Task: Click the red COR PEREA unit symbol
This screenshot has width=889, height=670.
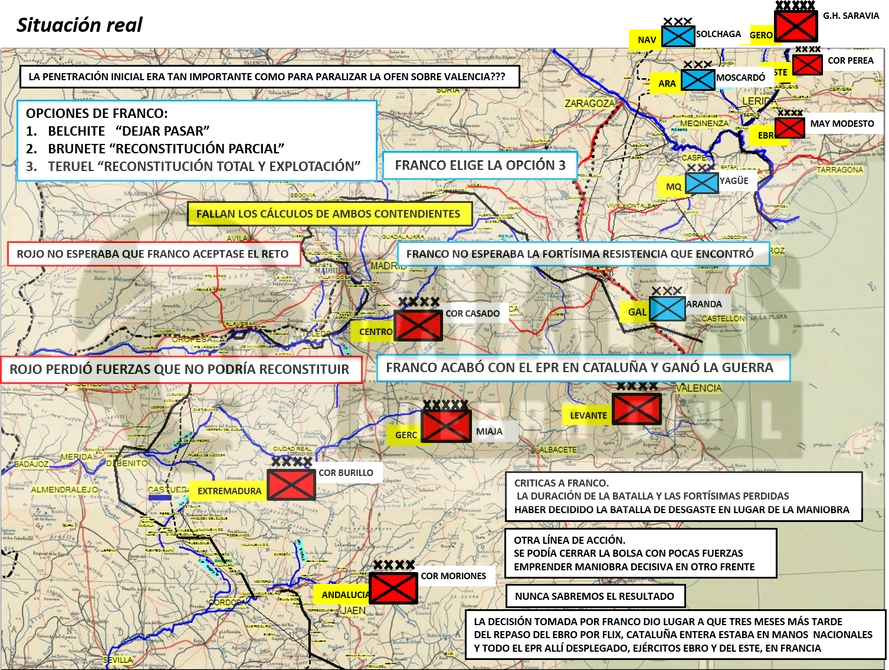Action: tap(807, 64)
